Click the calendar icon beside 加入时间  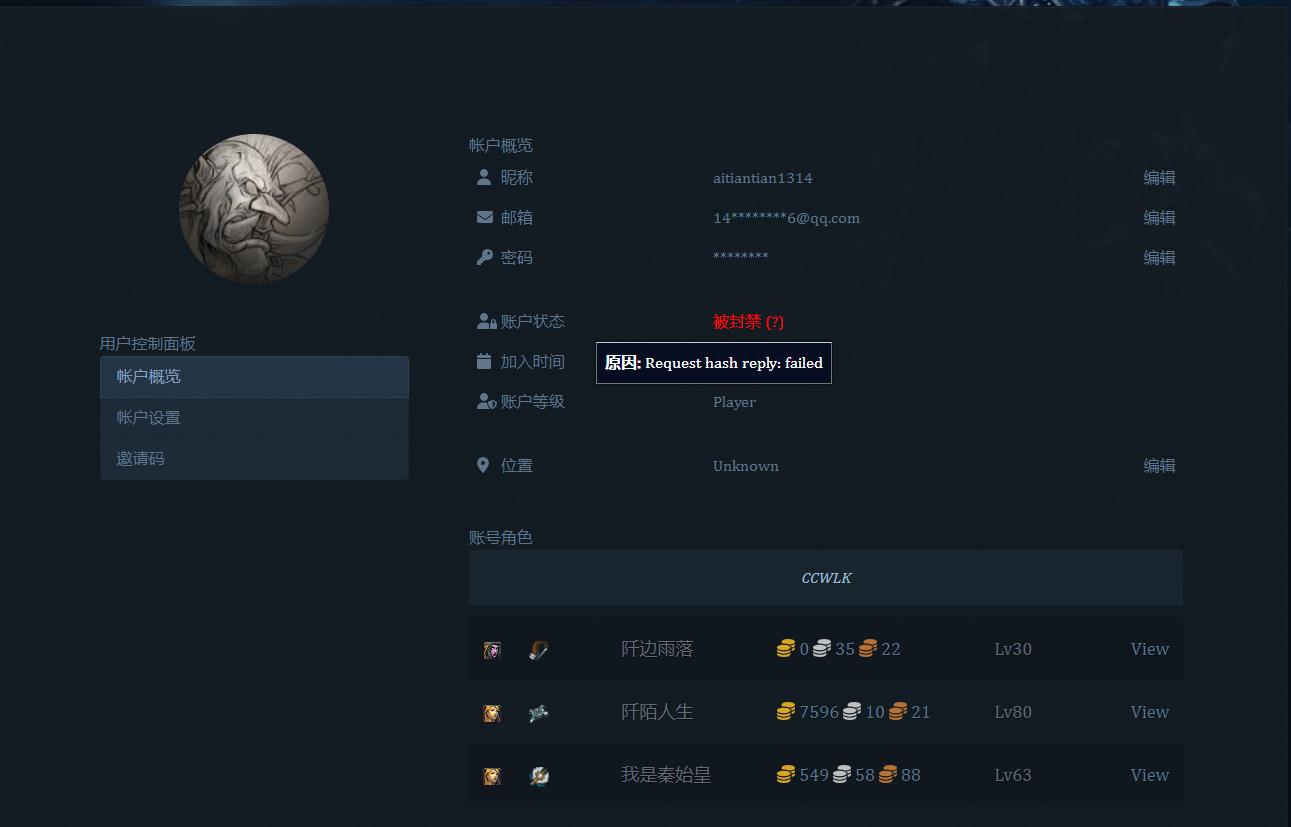483,361
